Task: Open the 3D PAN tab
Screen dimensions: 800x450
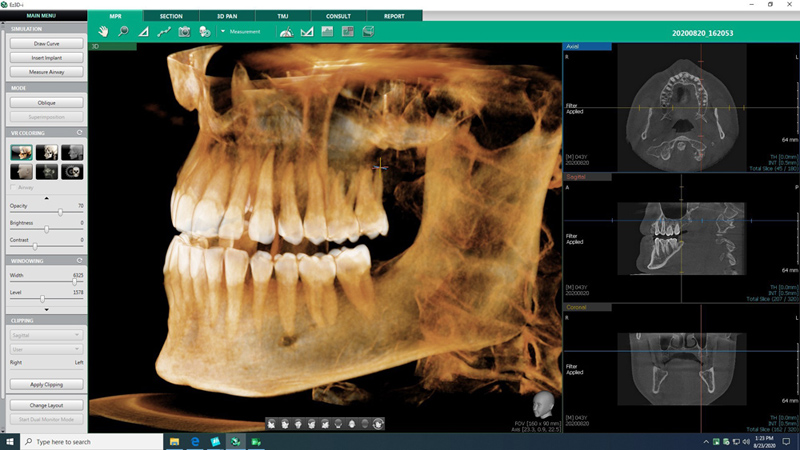Action: (x=227, y=16)
